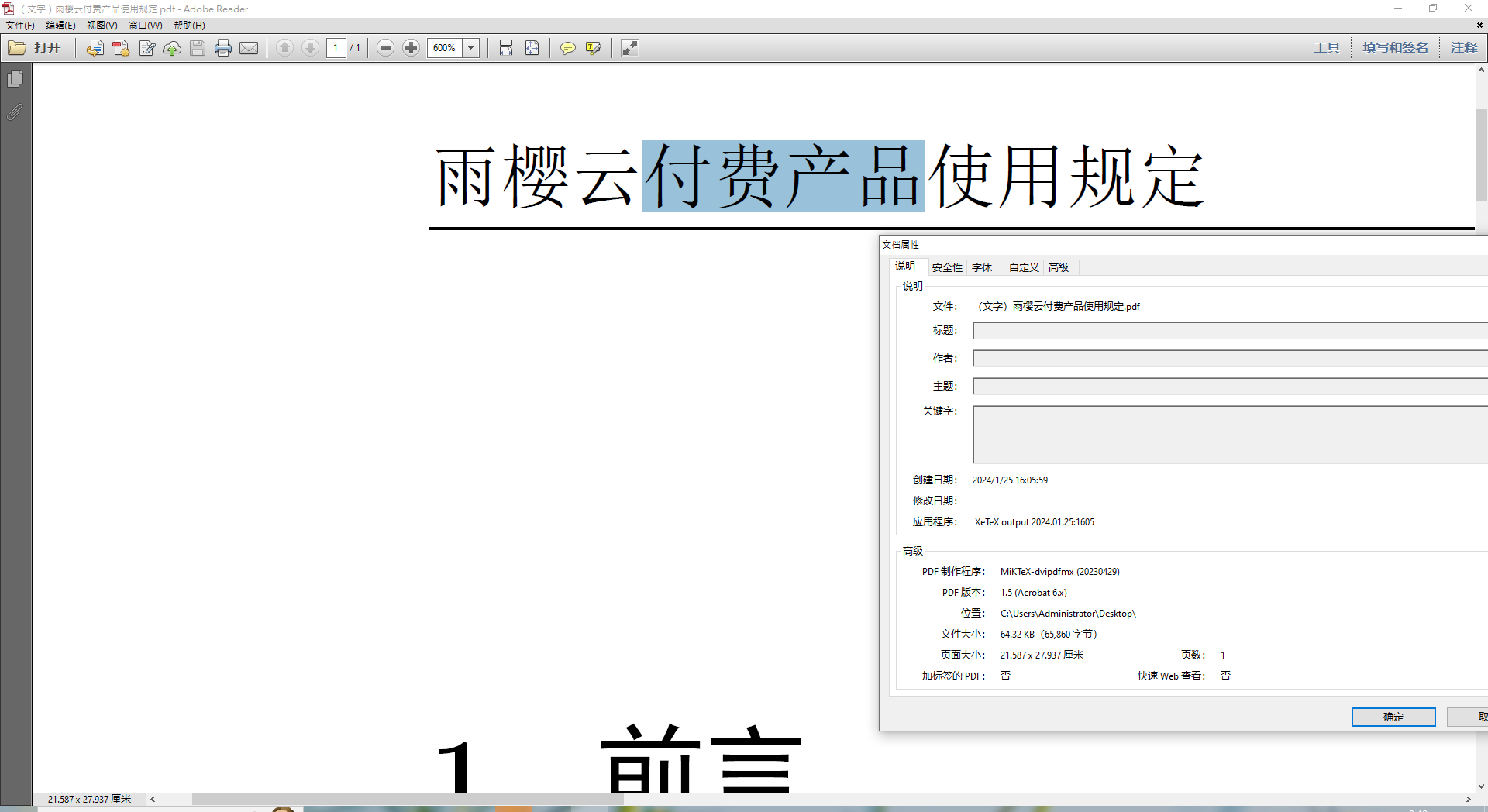This screenshot has height=812, width=1488.
Task: Zoom in with the plus icon
Action: tap(411, 48)
